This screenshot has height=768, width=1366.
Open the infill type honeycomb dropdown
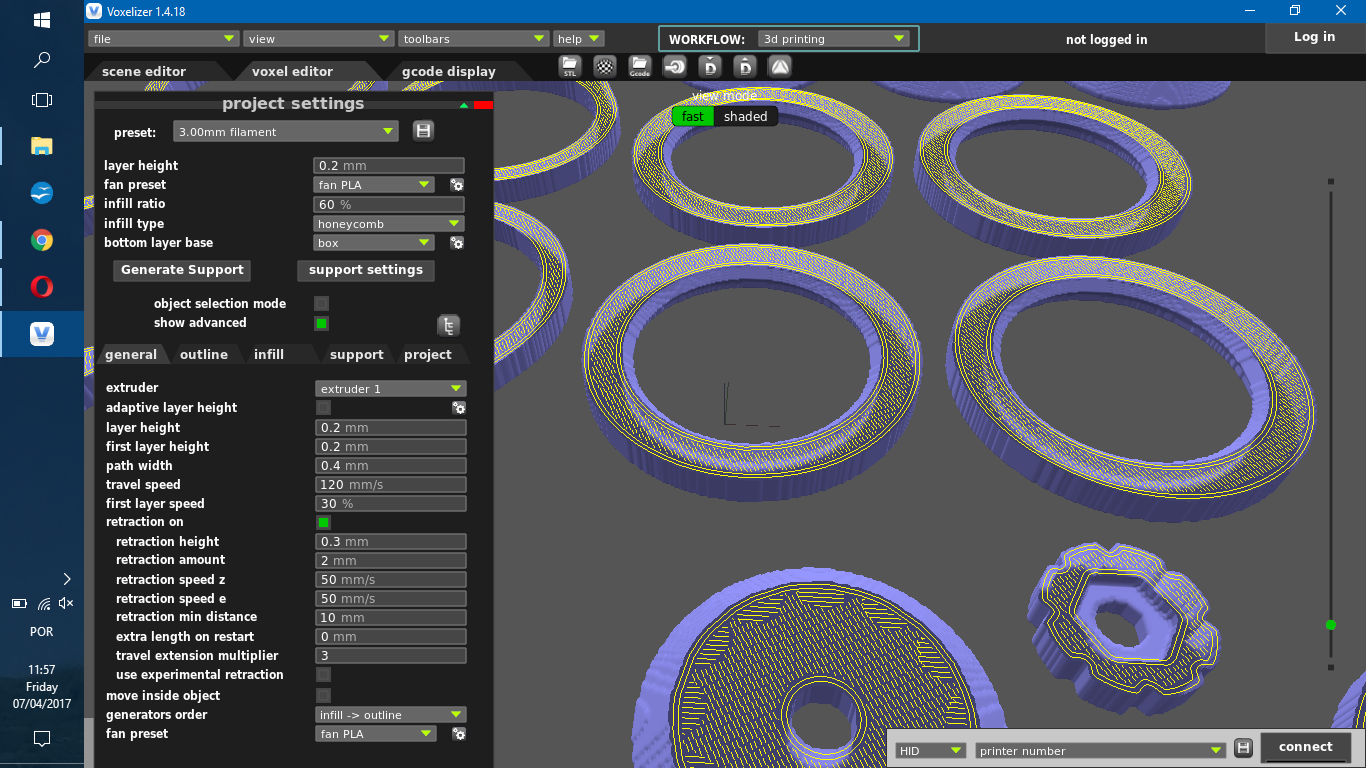coord(389,224)
